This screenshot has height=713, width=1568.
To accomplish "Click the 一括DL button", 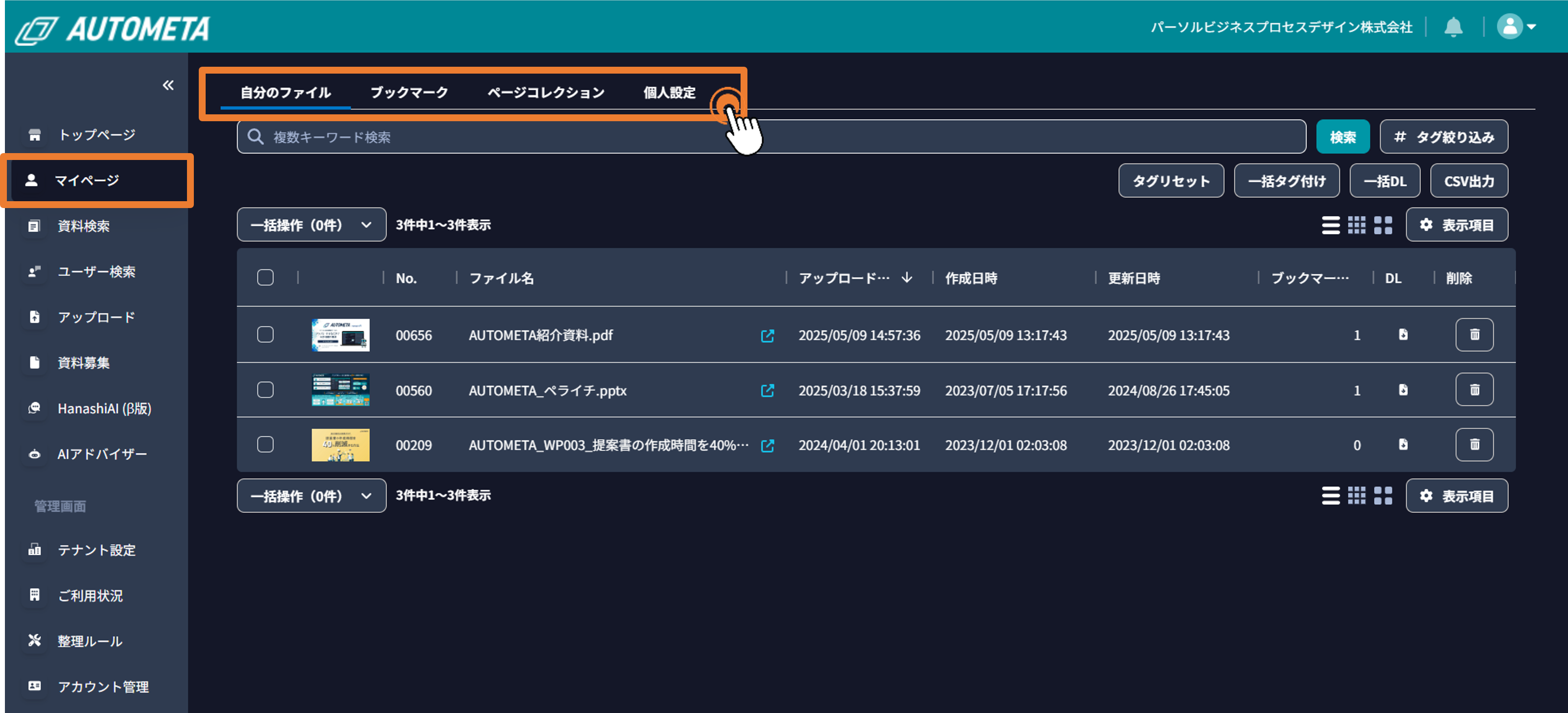I will pos(1385,181).
